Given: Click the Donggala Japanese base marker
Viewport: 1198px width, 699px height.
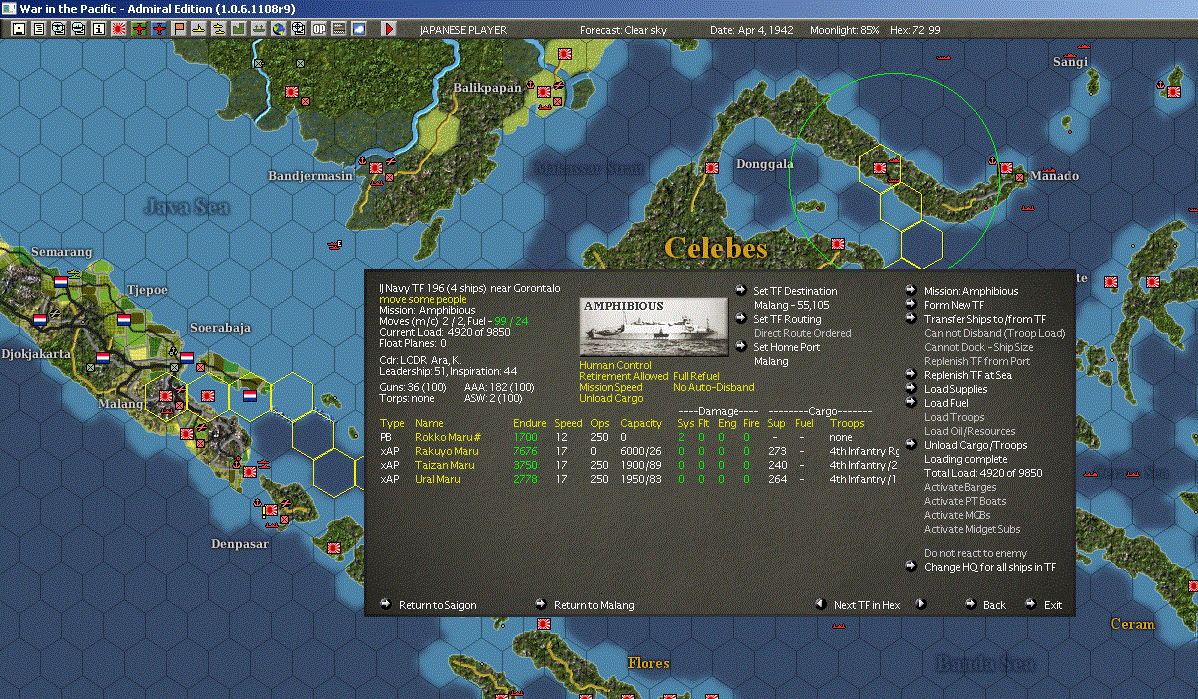Looking at the screenshot, I should pos(712,167).
